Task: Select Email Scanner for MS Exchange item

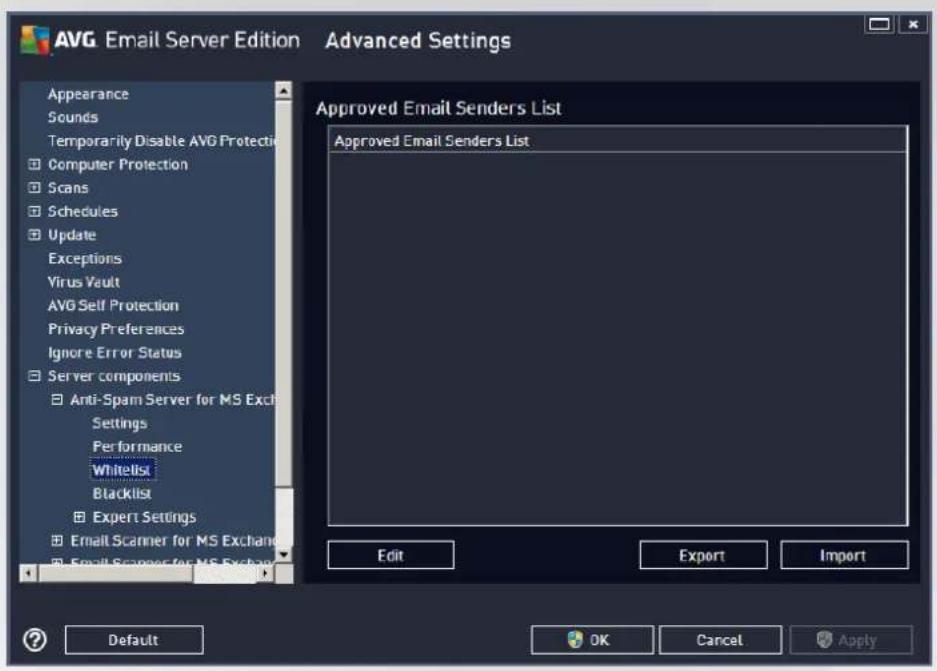Action: [173, 540]
